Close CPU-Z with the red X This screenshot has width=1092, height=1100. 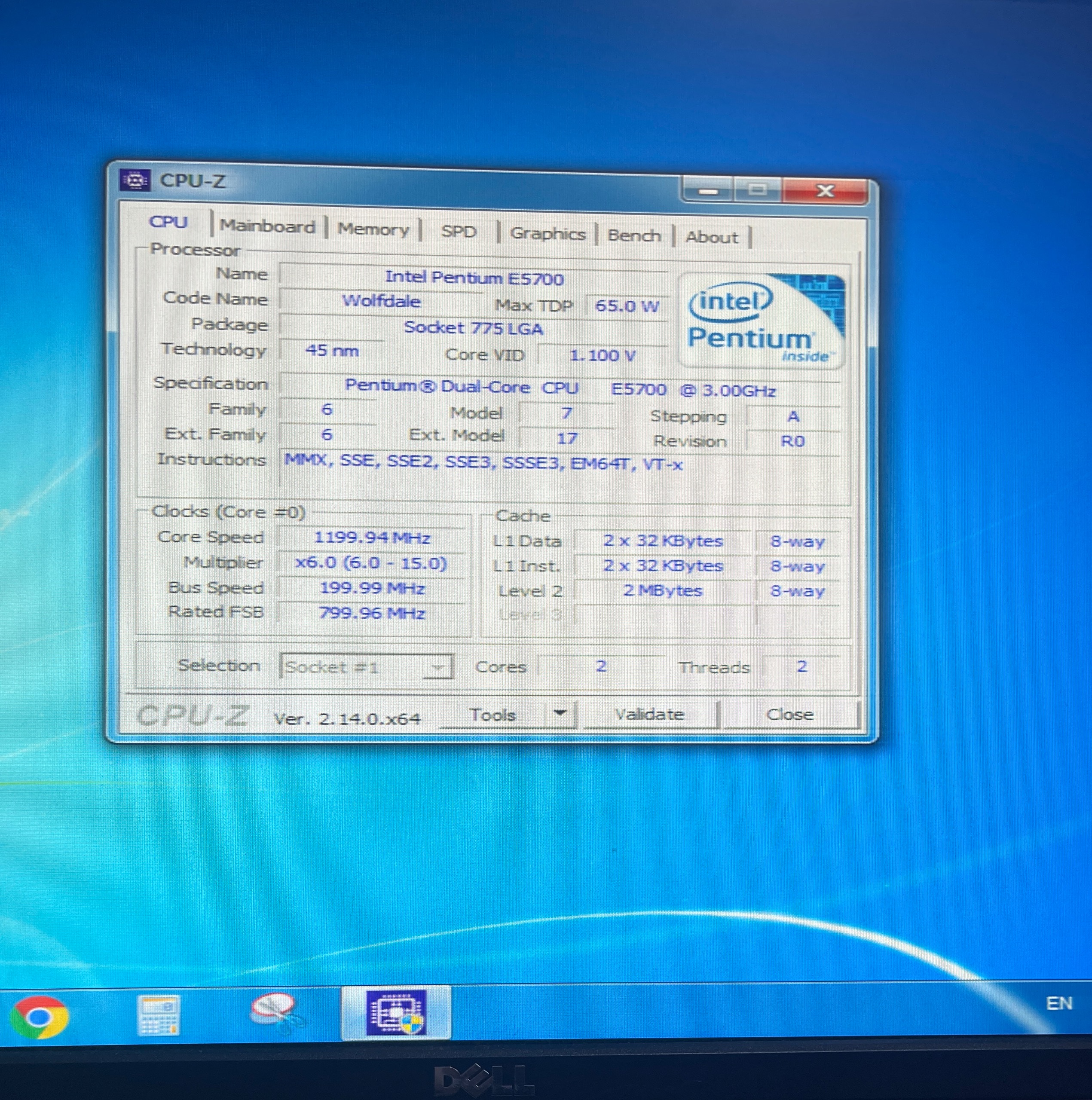(x=825, y=191)
